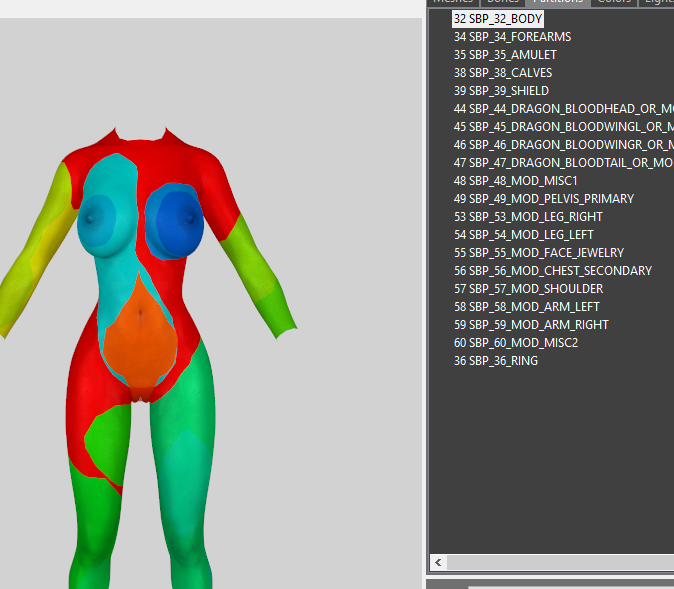This screenshot has height=589, width=674.
Task: Select the 58 SBP_58_MOD_ARM_LEFT partition
Action: point(527,307)
